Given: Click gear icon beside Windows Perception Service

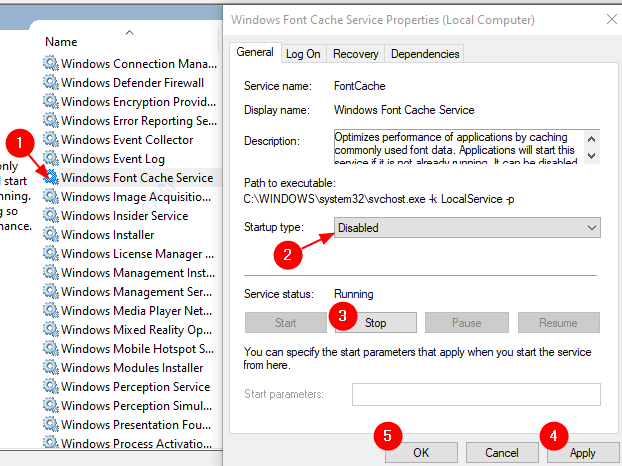Looking at the screenshot, I should (51, 387).
